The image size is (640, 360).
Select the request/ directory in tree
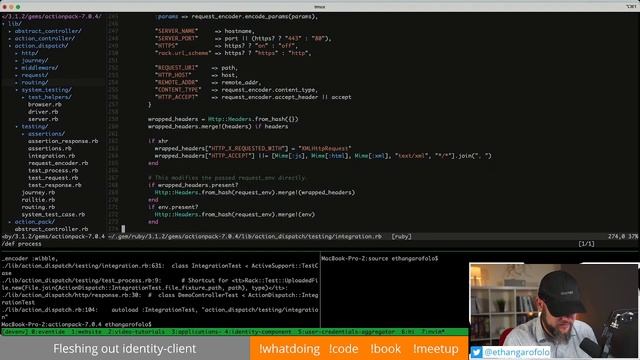[x=35, y=75]
